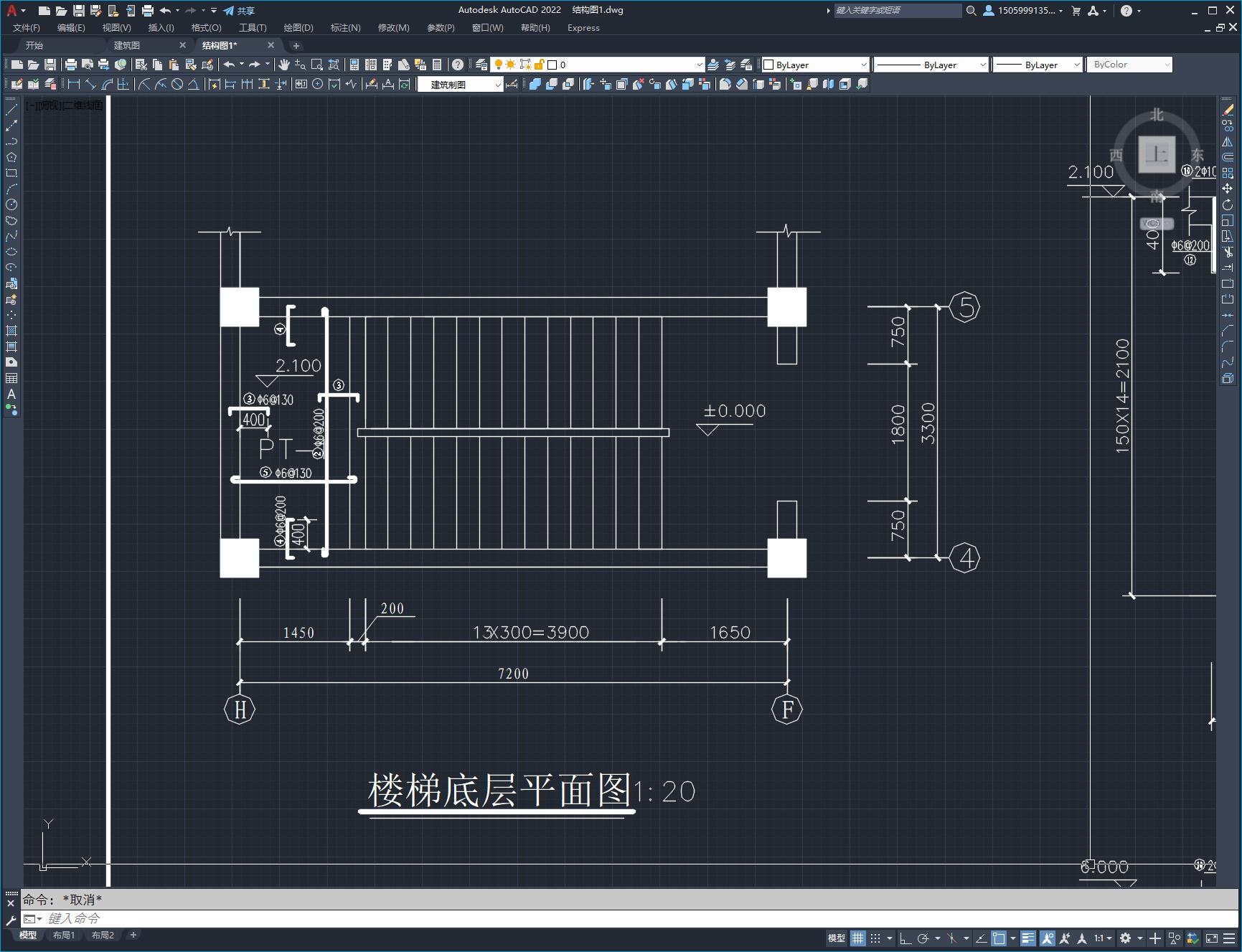Switch to the 建筑图 drawing tab

click(x=127, y=45)
